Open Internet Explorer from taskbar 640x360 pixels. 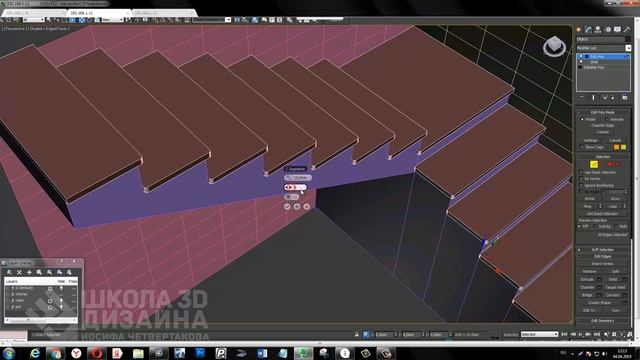(35, 353)
